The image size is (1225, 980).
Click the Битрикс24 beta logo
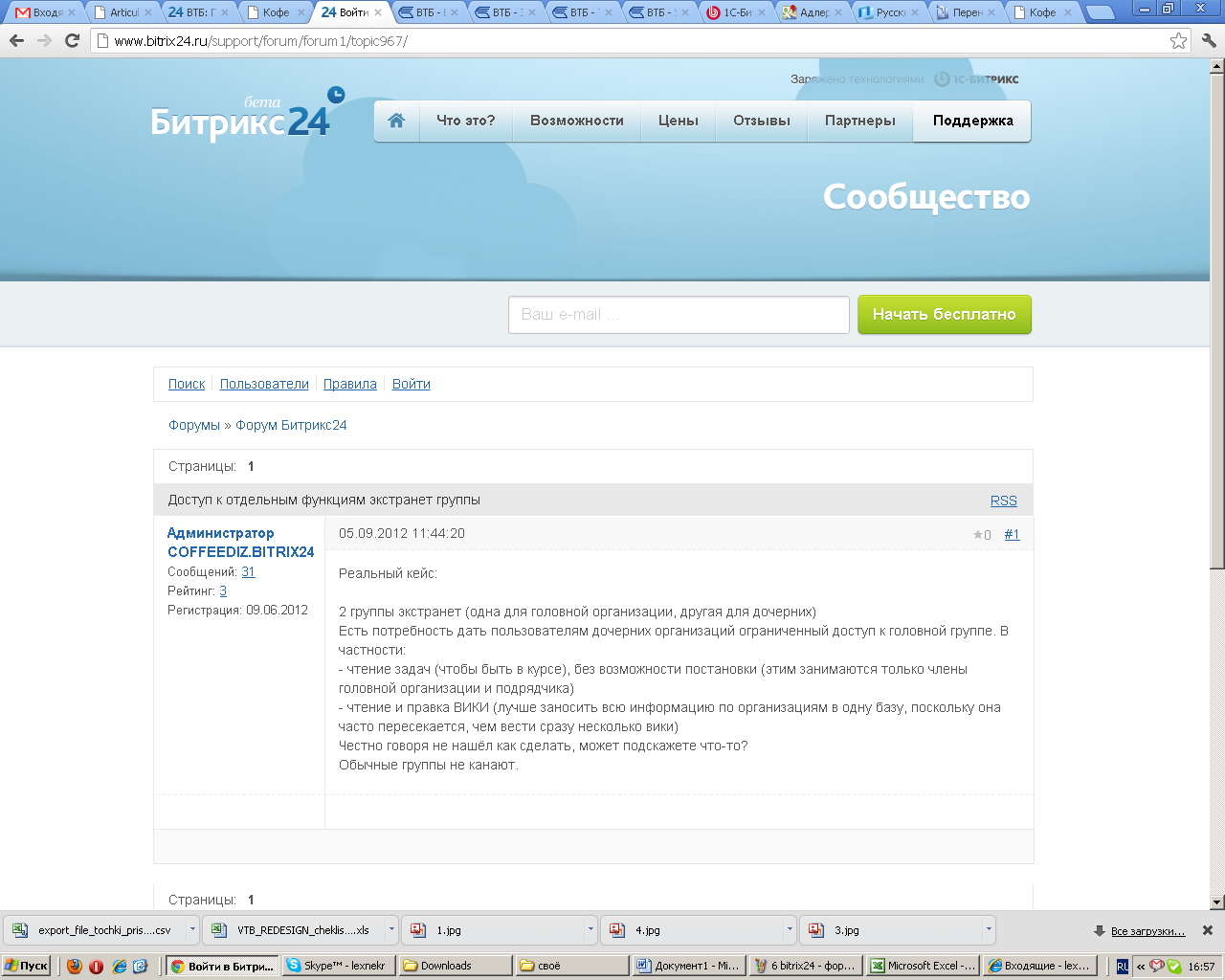(247, 116)
